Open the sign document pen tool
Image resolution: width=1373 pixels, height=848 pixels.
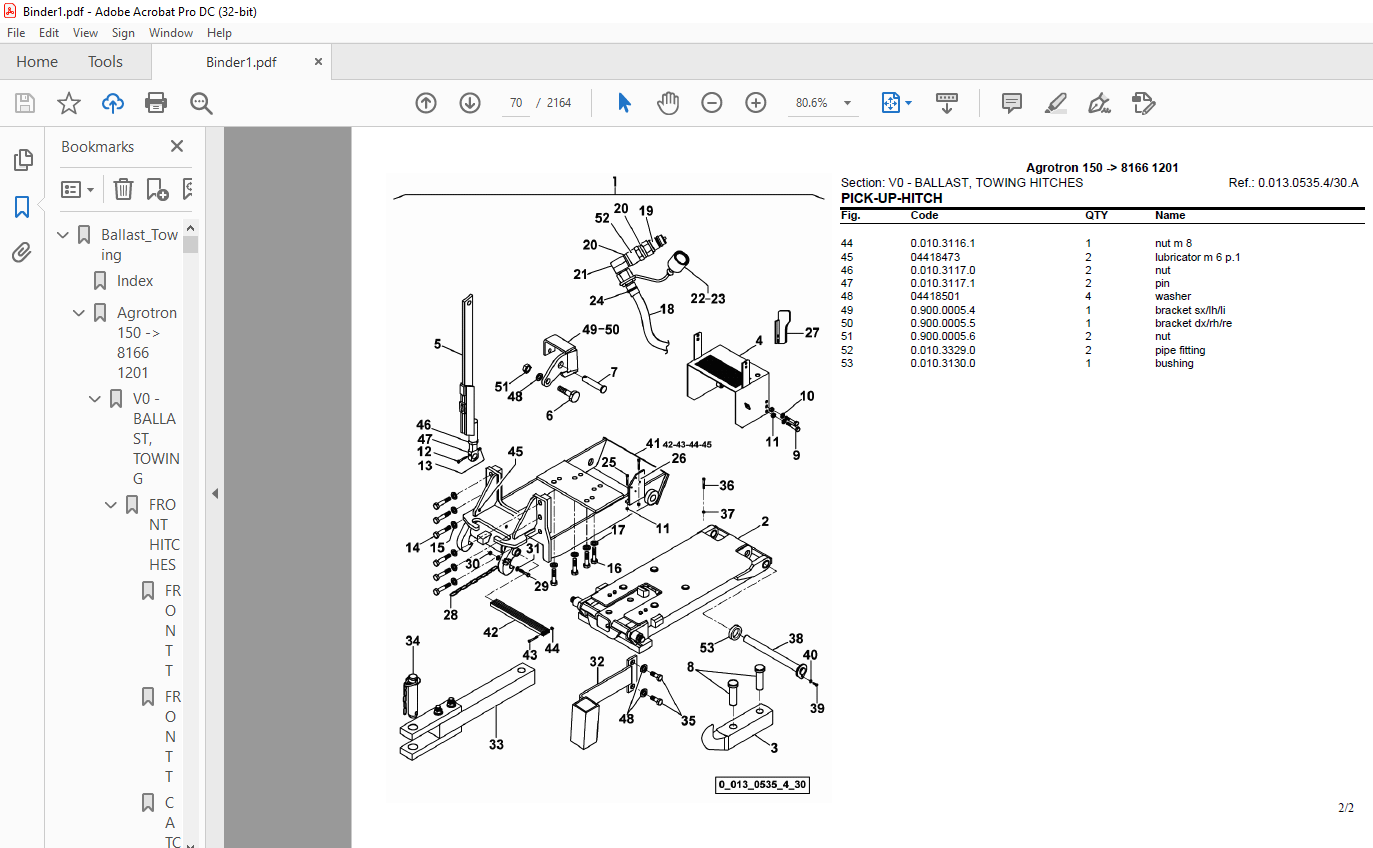(x=1100, y=103)
